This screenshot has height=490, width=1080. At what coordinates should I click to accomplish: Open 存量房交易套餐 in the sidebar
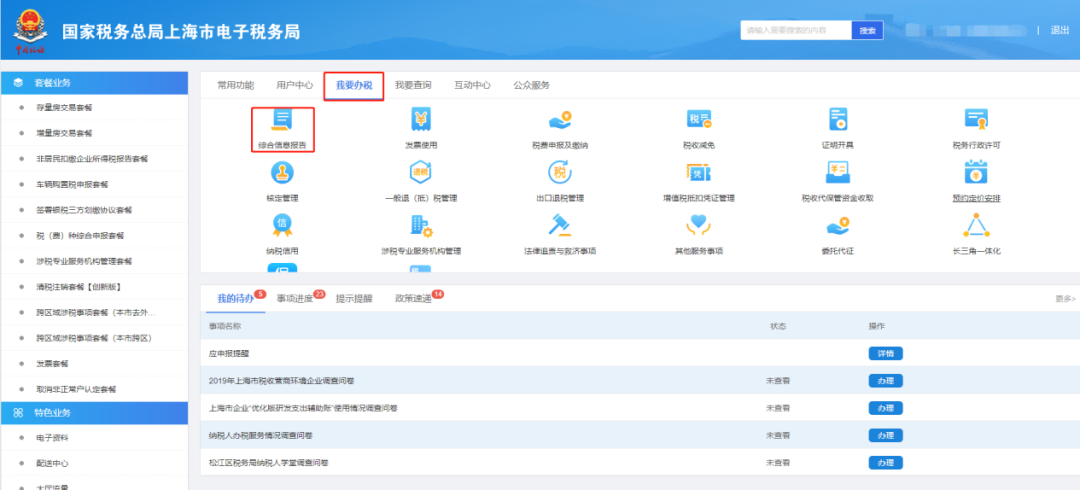[x=64, y=108]
